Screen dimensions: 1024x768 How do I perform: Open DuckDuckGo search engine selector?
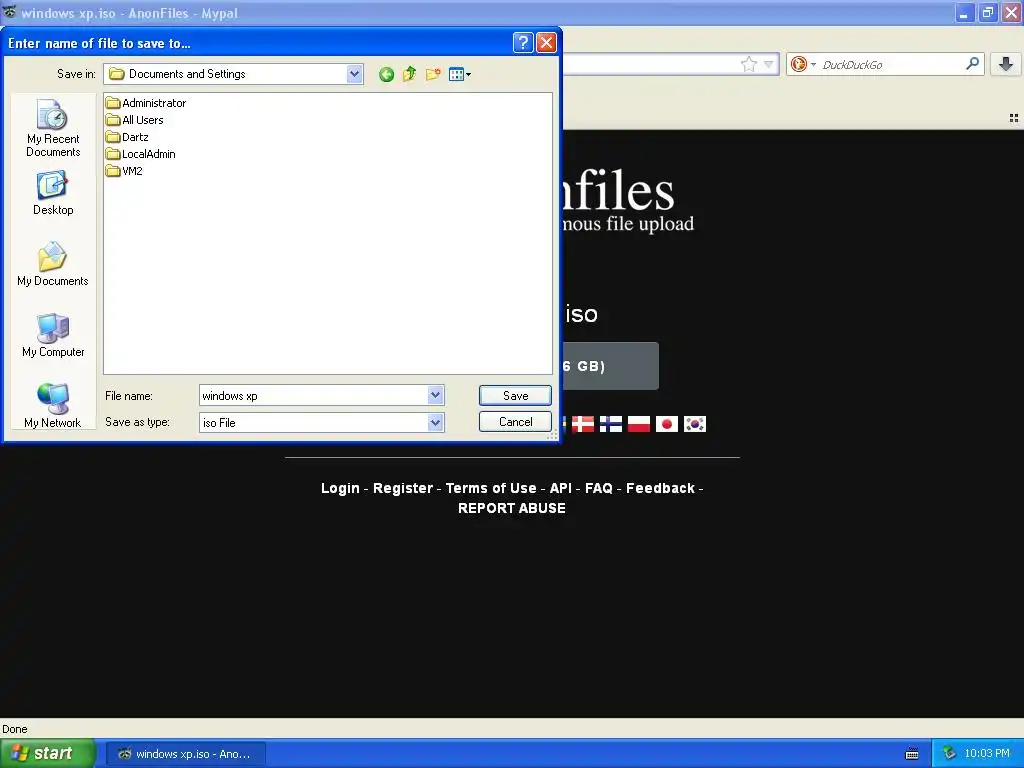point(803,64)
